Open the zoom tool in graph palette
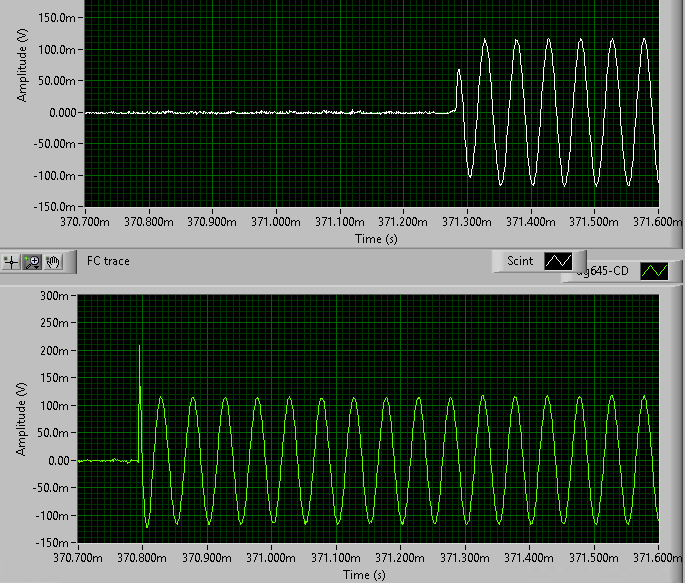The height and width of the screenshot is (583, 685). (32, 262)
